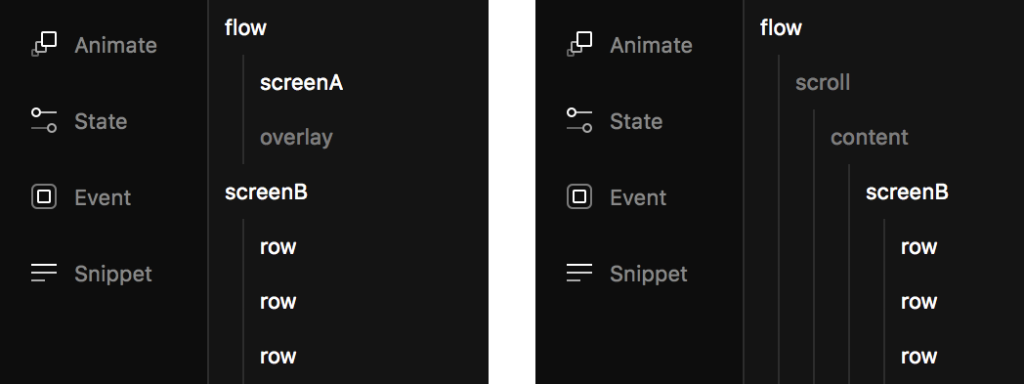Click the Event icon beside the overlay layer list
Image resolution: width=1024 pixels, height=384 pixels.
[44, 197]
